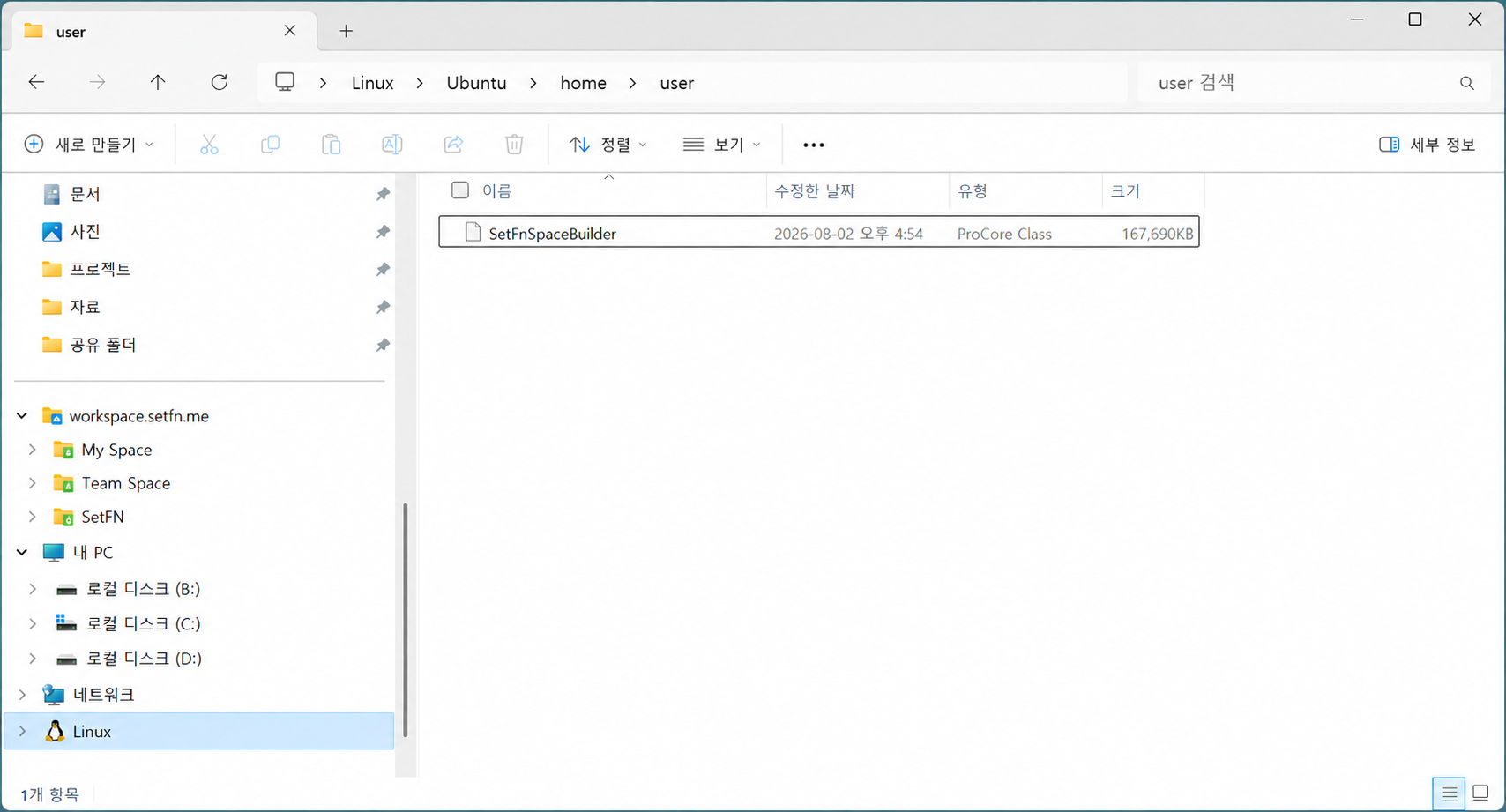Click the Paste clipboard icon
This screenshot has height=812, width=1506.
point(332,145)
